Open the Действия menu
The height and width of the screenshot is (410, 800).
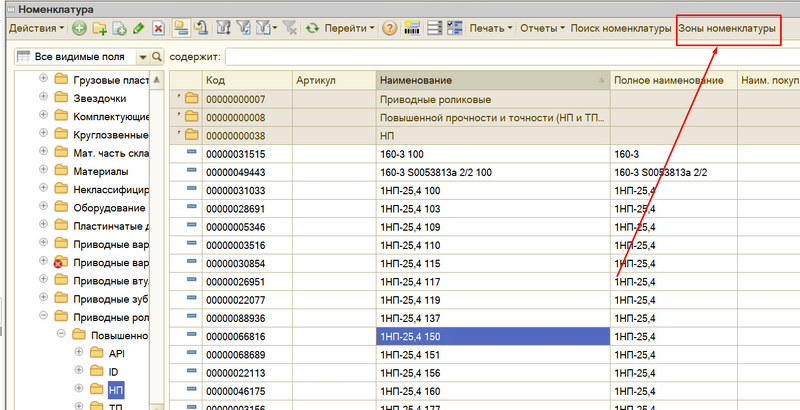36,29
